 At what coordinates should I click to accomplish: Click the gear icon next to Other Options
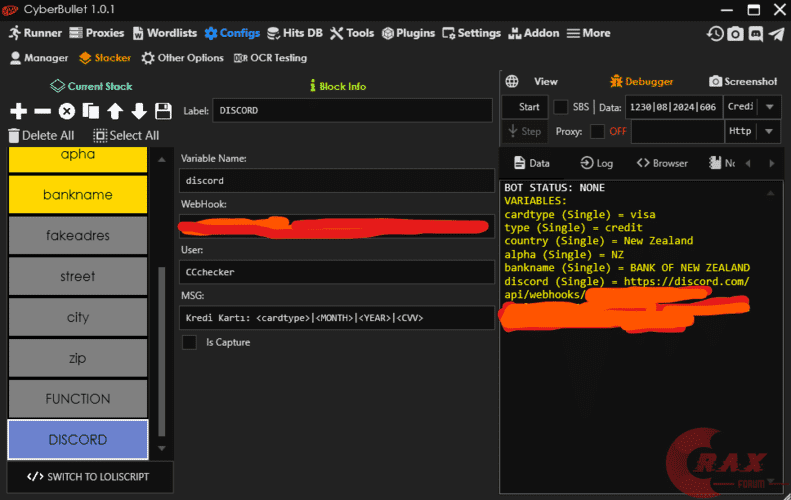click(148, 58)
